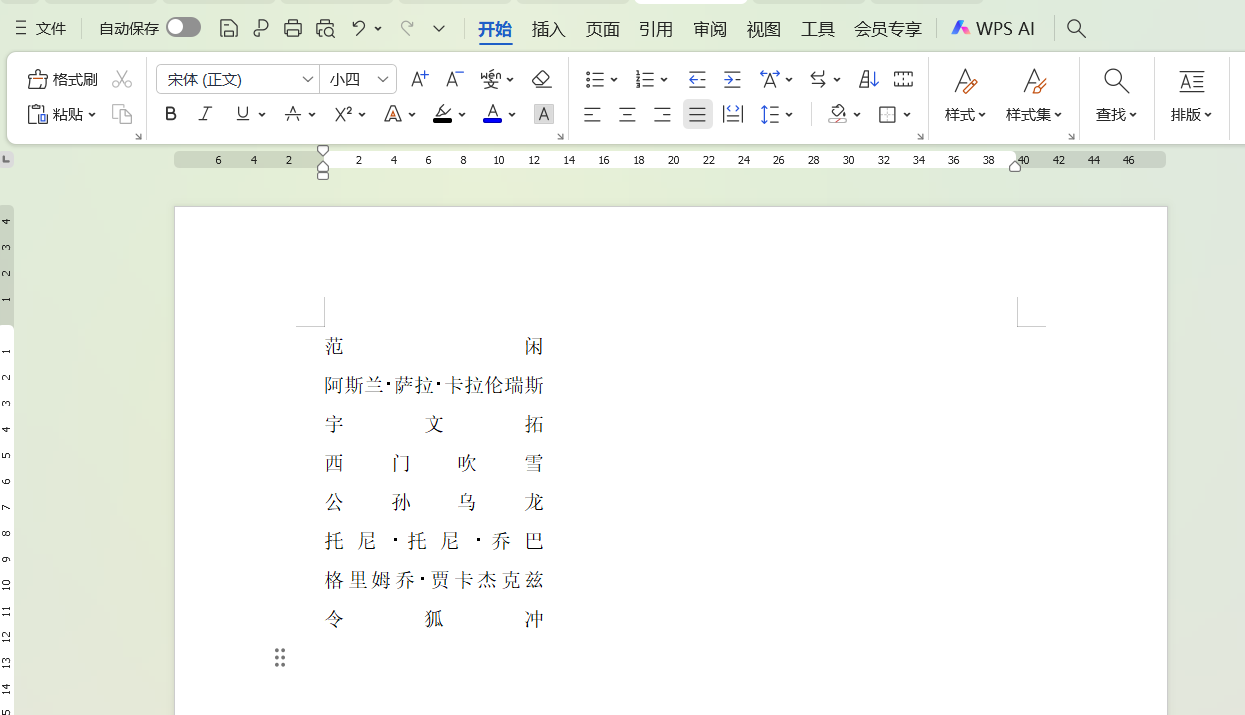Toggle bold formatting

pos(171,114)
